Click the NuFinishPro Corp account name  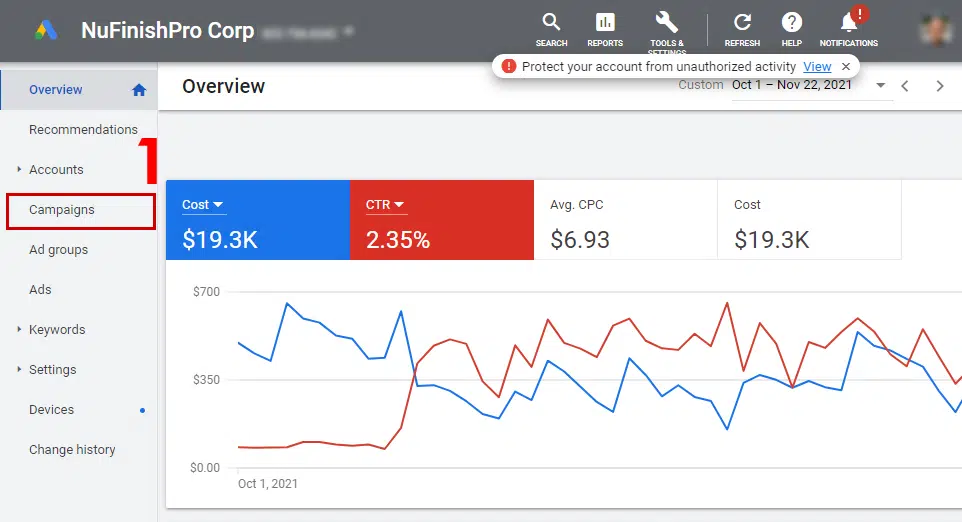coord(167,30)
